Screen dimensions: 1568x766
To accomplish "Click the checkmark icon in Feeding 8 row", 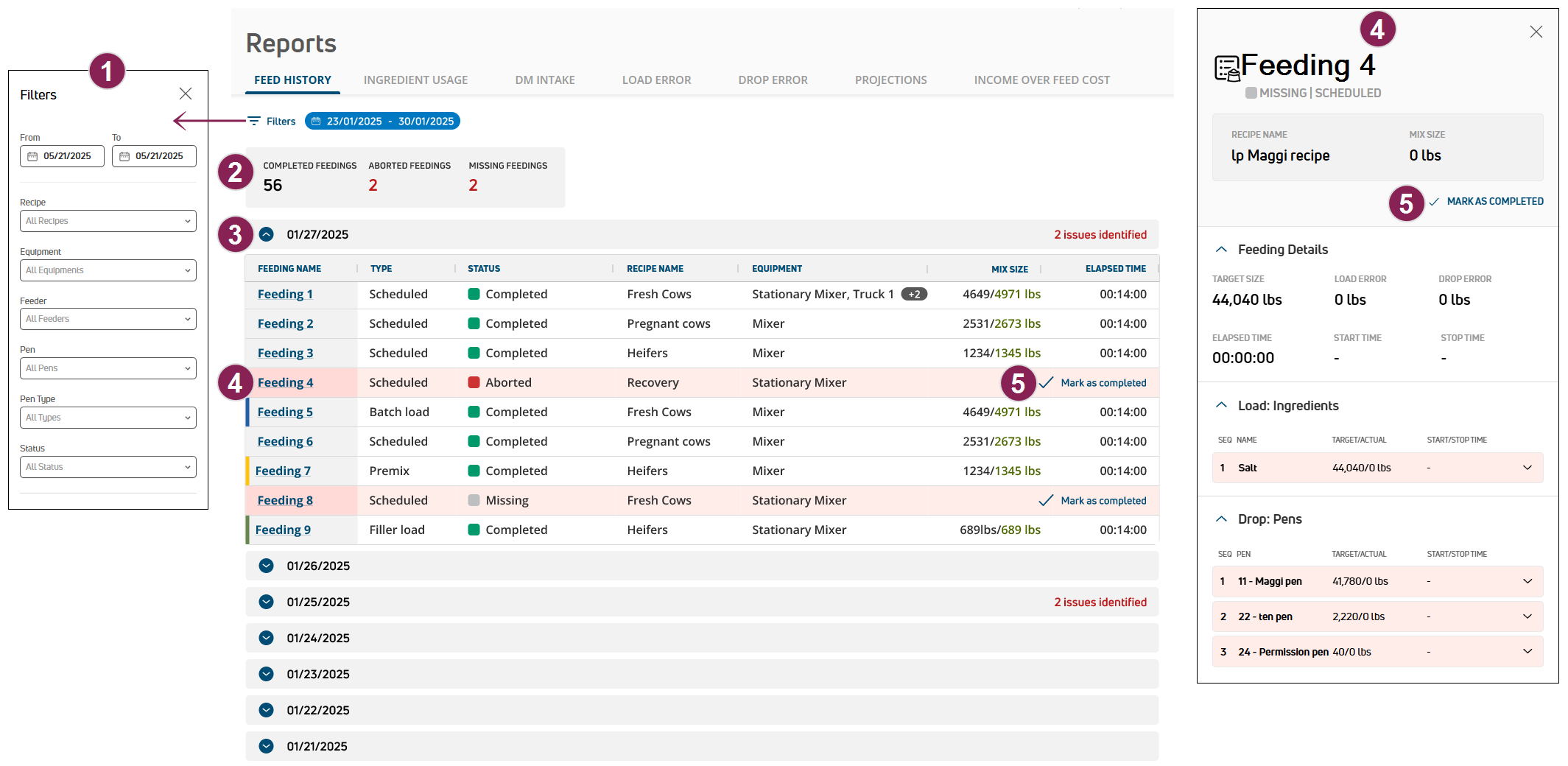I will 1046,500.
